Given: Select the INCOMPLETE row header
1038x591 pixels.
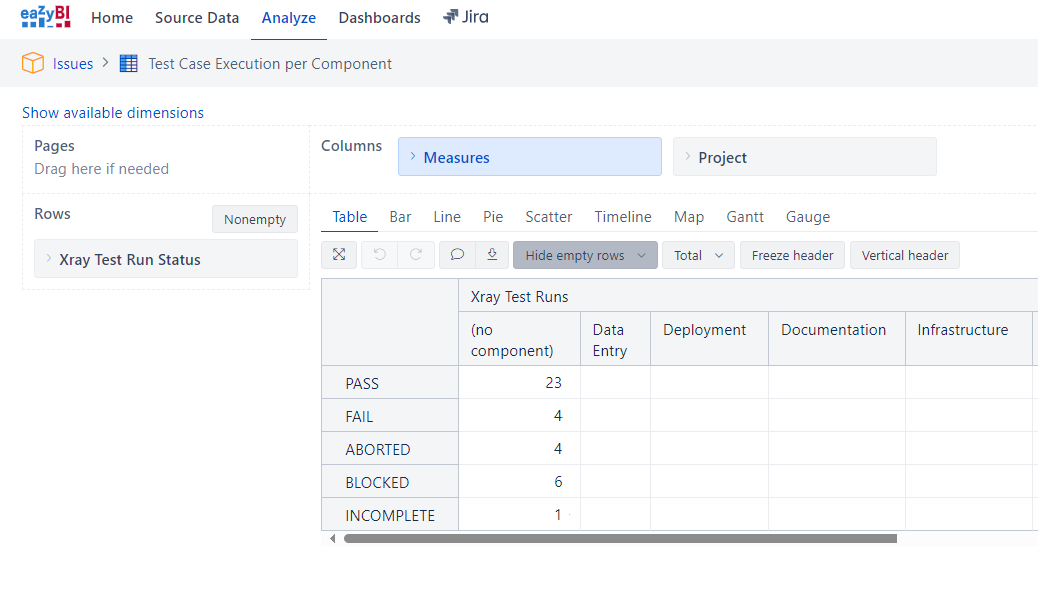Looking at the screenshot, I should [x=390, y=514].
